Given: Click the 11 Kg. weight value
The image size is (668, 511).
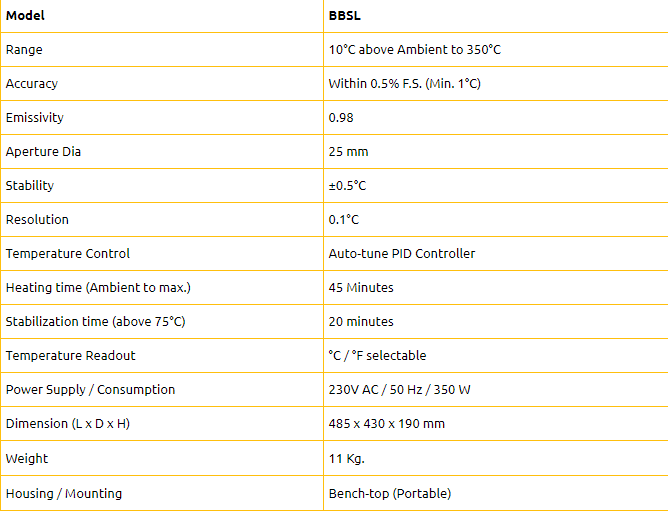Looking at the screenshot, I should 347,459.
